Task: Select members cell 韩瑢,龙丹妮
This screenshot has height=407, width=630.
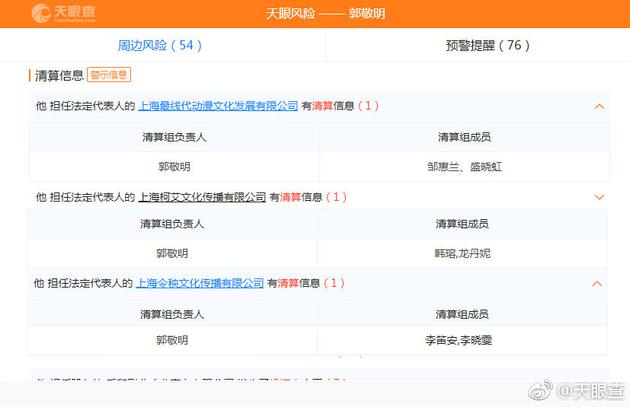Action: 462,254
